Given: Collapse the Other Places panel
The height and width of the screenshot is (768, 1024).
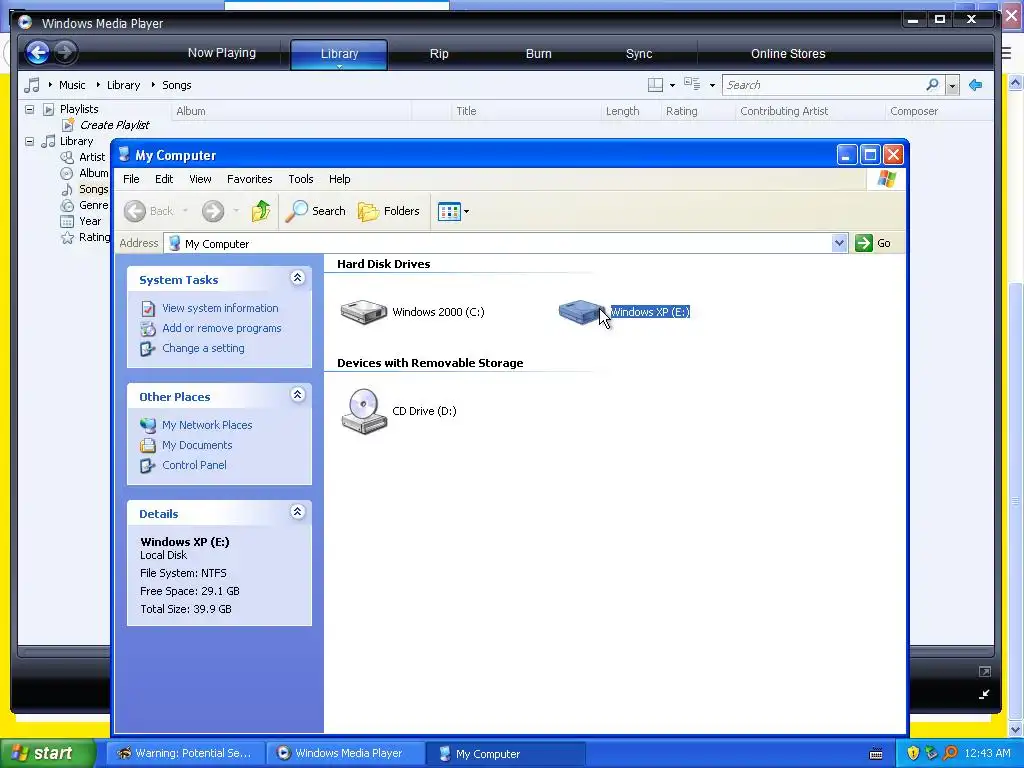Looking at the screenshot, I should [x=297, y=395].
